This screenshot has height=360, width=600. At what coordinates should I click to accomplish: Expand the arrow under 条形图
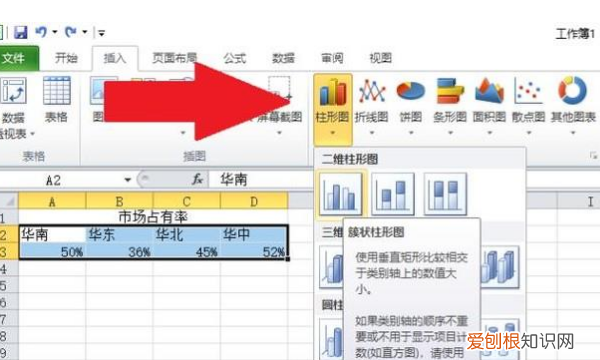[450, 133]
